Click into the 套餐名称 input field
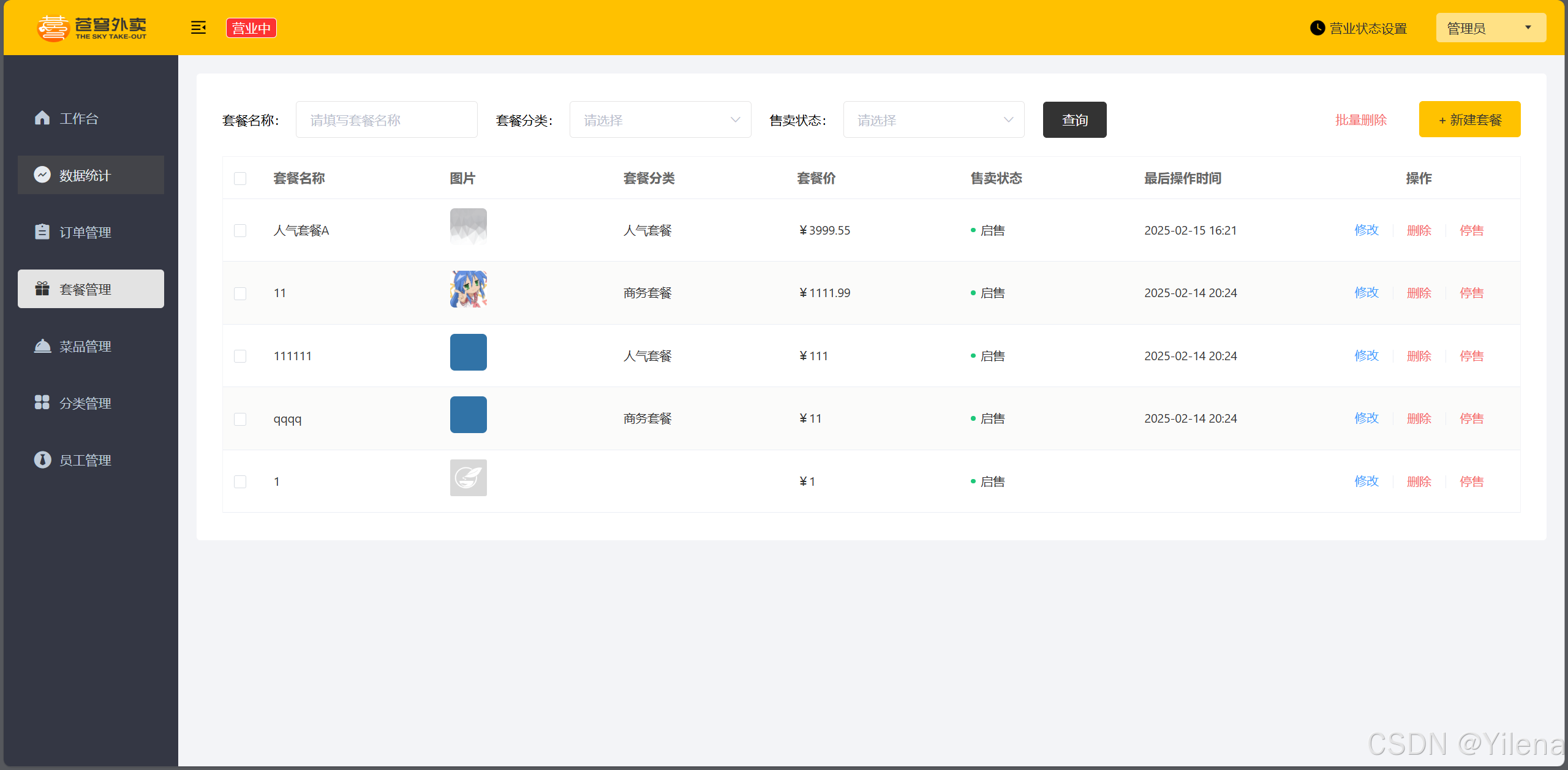 pyautogui.click(x=386, y=120)
